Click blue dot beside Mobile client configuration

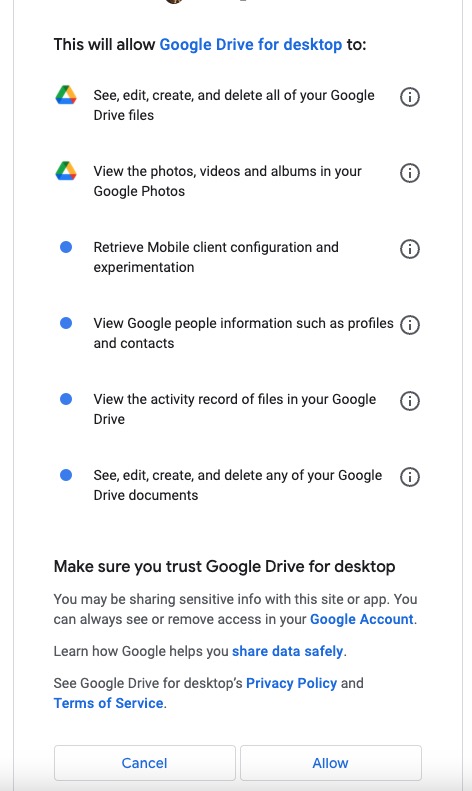pos(66,247)
